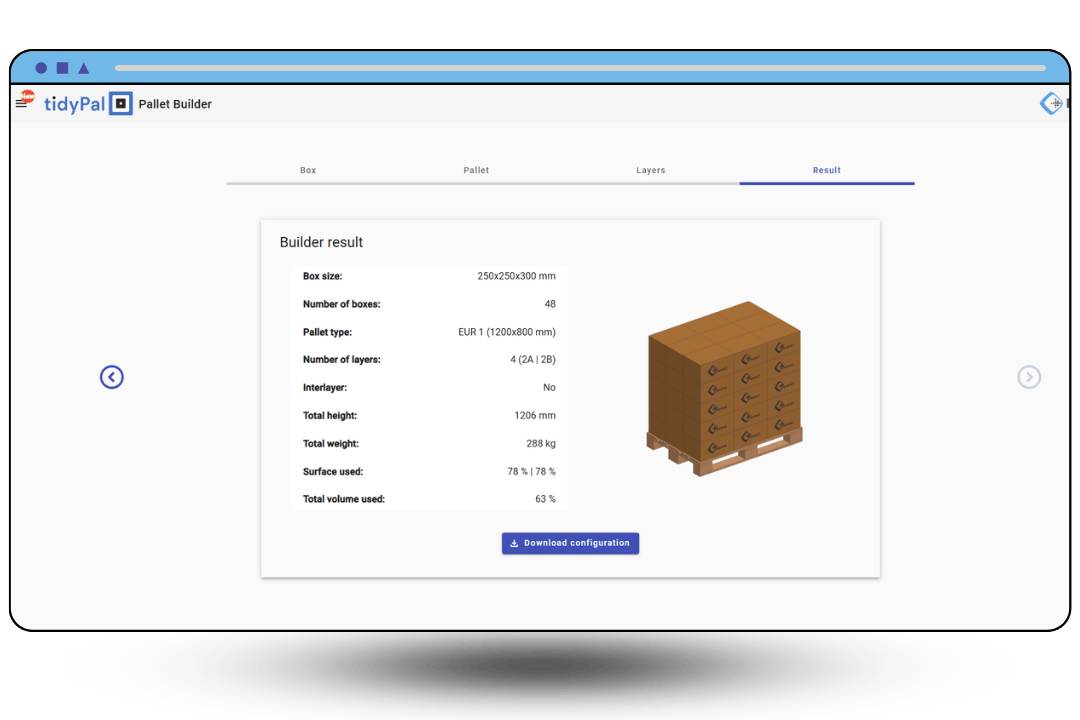1080x720 pixels.
Task: Click the pallet type value EUR 1
Action: pos(507,332)
